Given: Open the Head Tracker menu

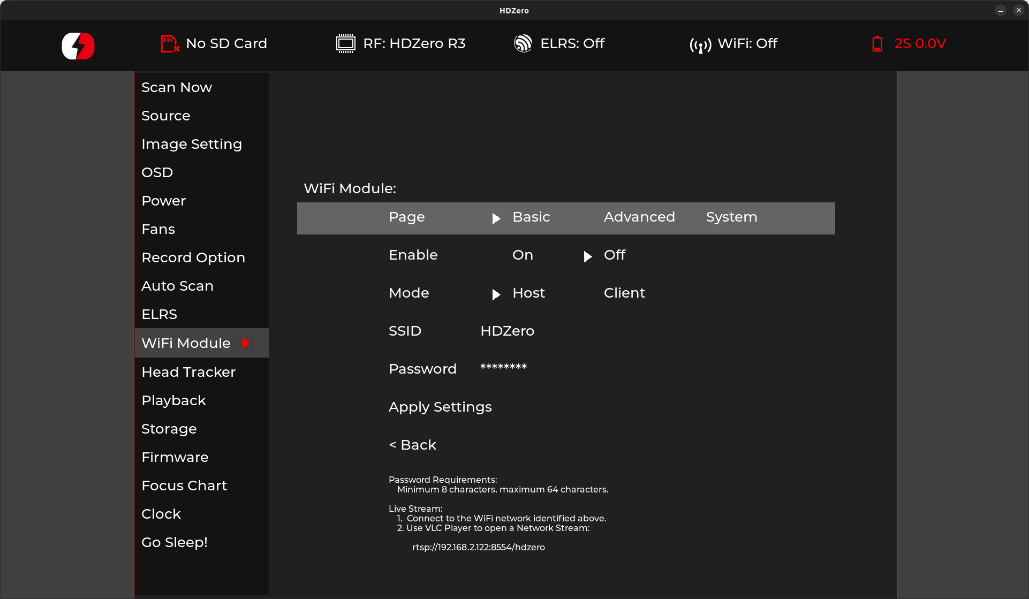Looking at the screenshot, I should tap(188, 372).
